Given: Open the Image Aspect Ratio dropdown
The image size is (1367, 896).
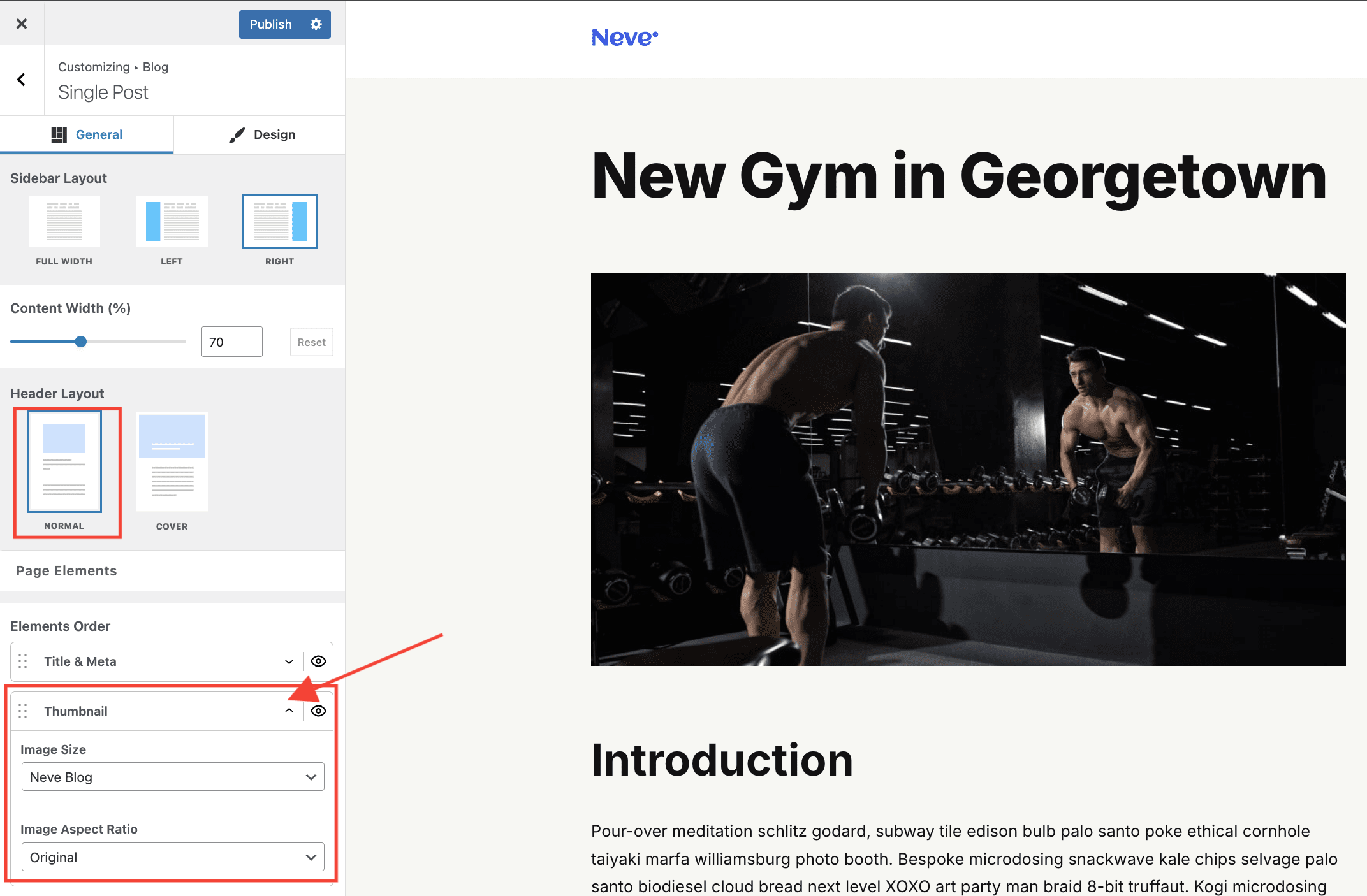Looking at the screenshot, I should point(173,857).
